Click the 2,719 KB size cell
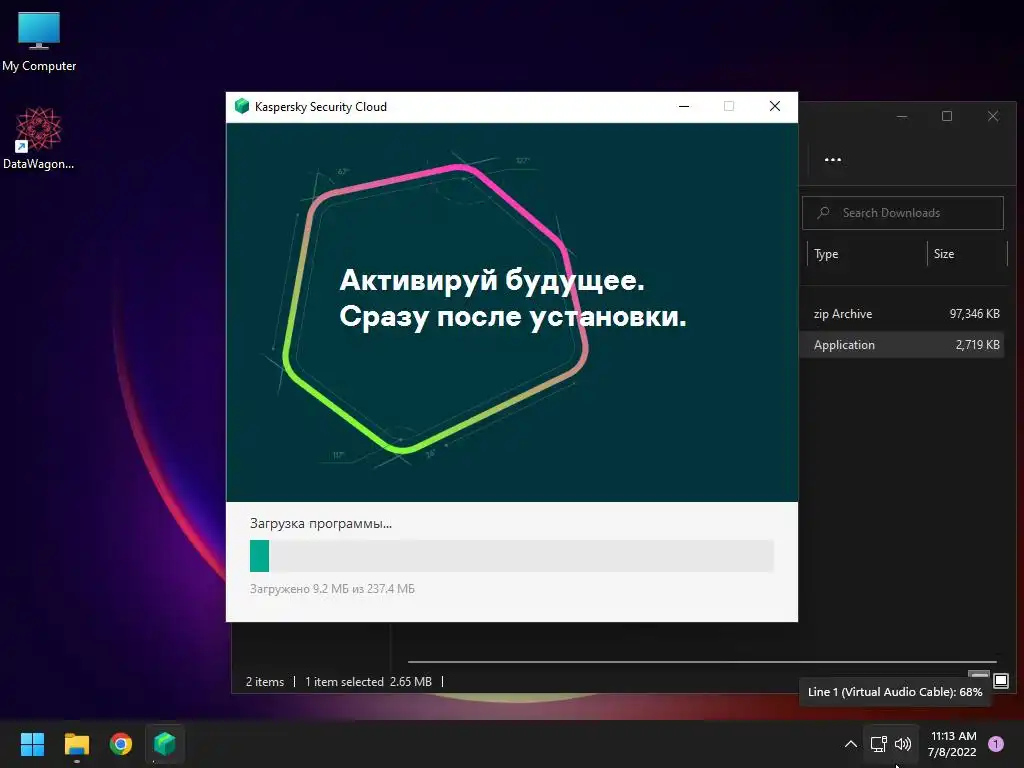This screenshot has height=768, width=1024. click(x=978, y=345)
